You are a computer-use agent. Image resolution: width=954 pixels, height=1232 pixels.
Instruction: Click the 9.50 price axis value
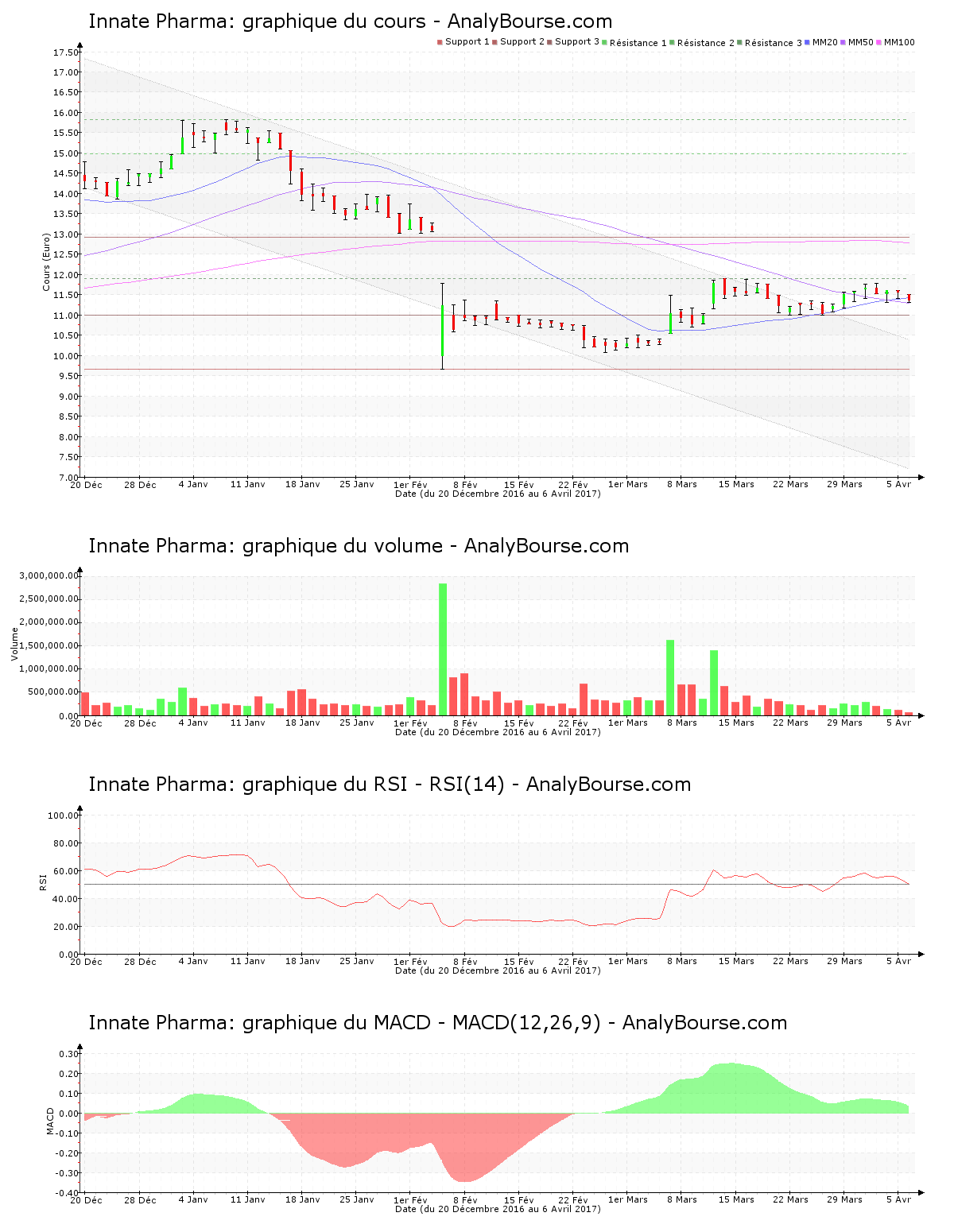coord(68,376)
